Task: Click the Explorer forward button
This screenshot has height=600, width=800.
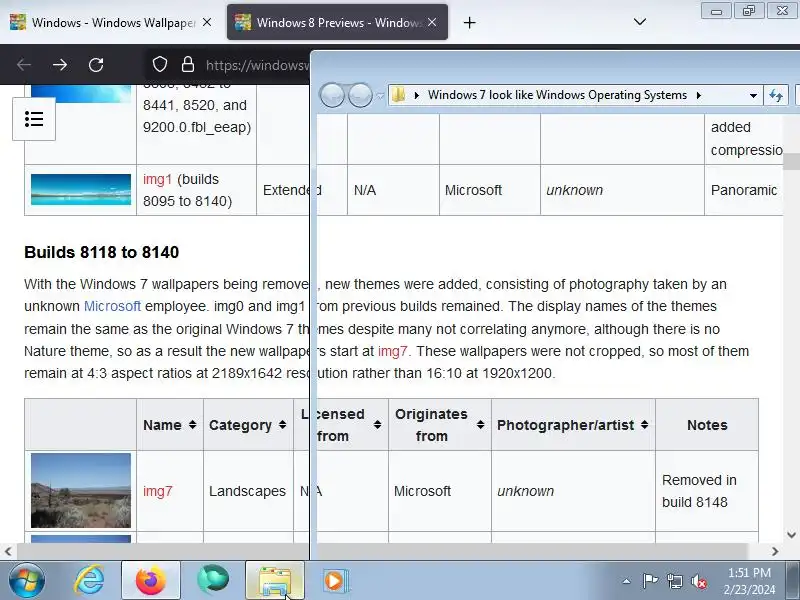Action: (x=360, y=95)
